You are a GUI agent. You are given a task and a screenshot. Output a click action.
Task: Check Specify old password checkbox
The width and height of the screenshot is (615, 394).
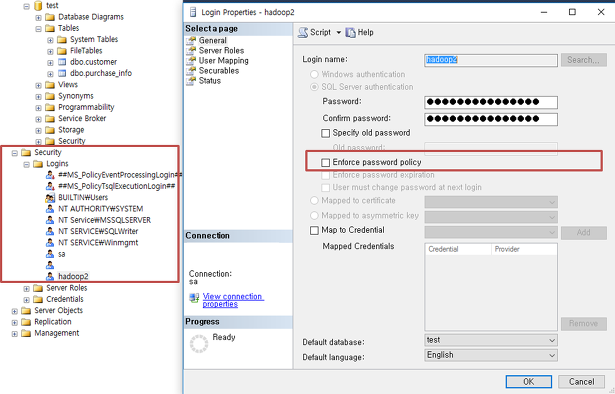(x=326, y=133)
